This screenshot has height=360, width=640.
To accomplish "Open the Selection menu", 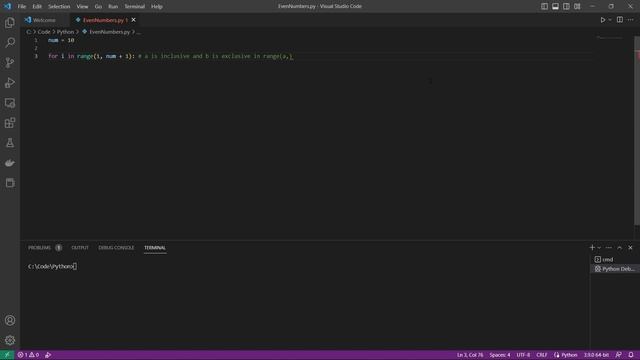I will point(59,7).
